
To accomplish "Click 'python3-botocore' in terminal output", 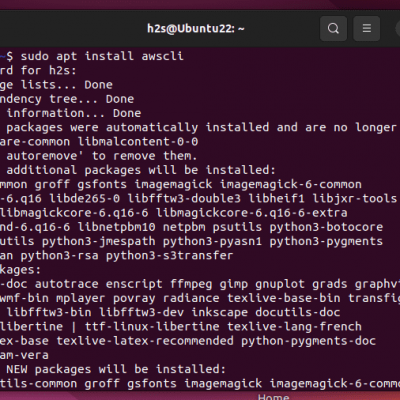I will click(326, 227).
